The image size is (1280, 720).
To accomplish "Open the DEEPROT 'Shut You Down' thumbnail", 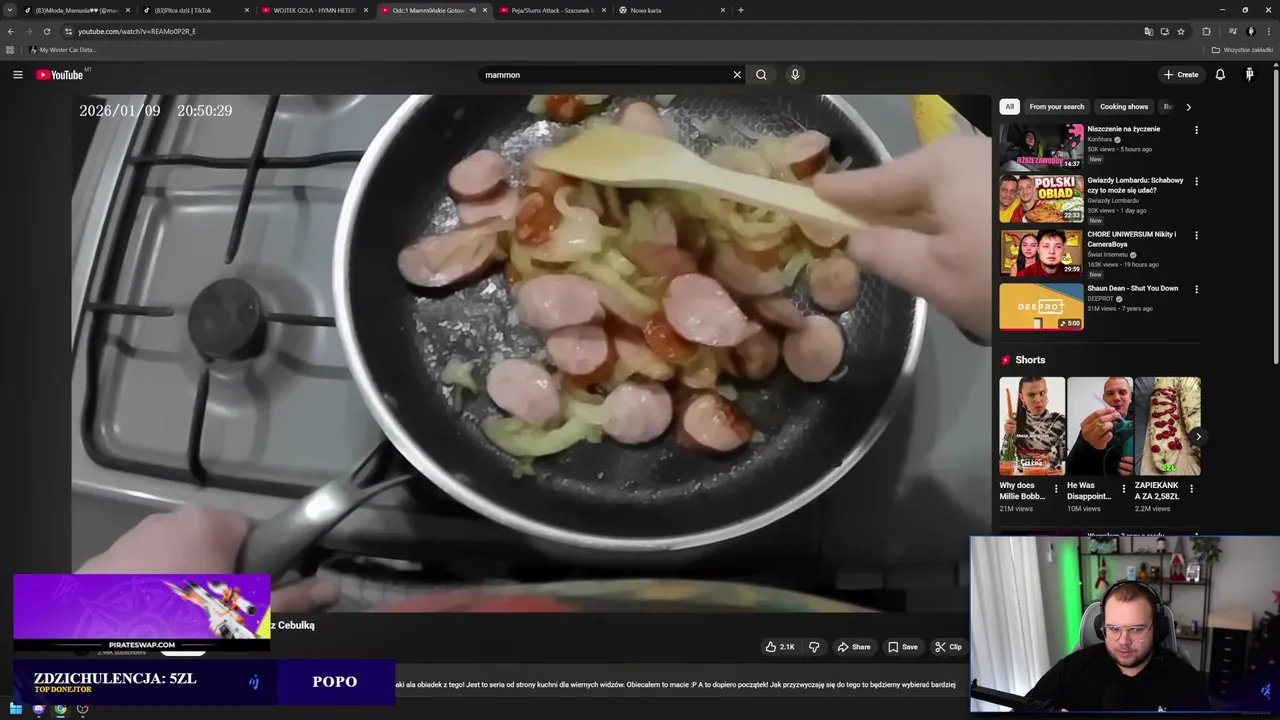I will pyautogui.click(x=1041, y=307).
